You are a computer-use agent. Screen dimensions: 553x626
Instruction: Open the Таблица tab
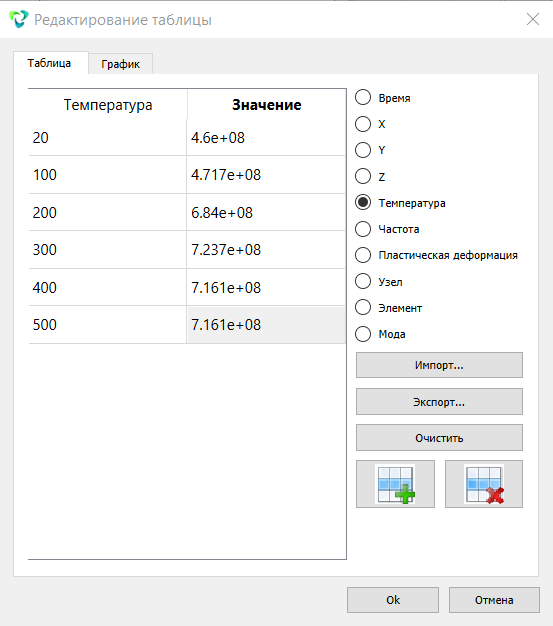(x=50, y=63)
